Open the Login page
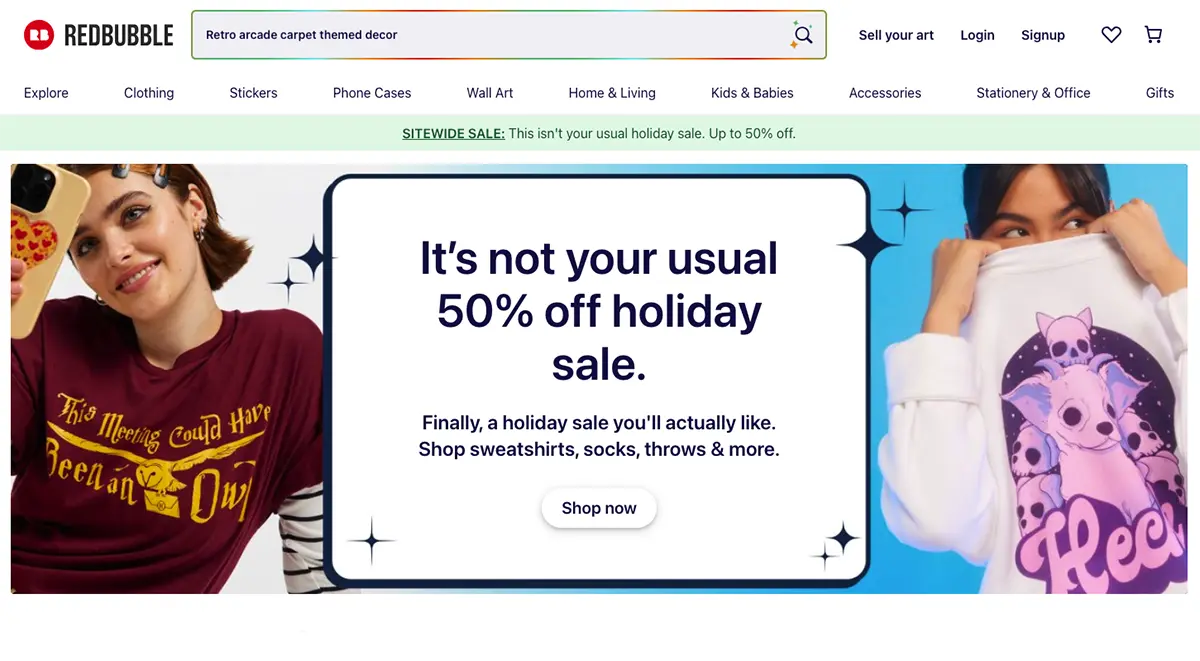 (977, 35)
